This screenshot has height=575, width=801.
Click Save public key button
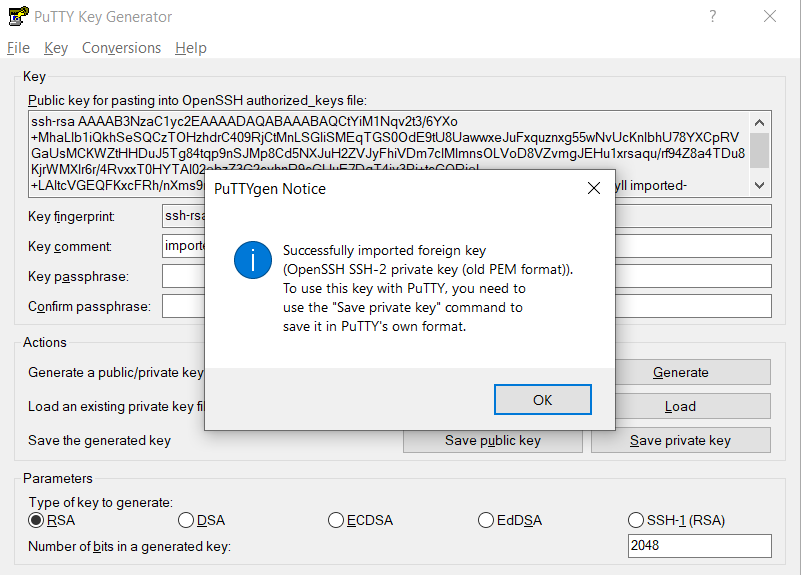tap(492, 440)
